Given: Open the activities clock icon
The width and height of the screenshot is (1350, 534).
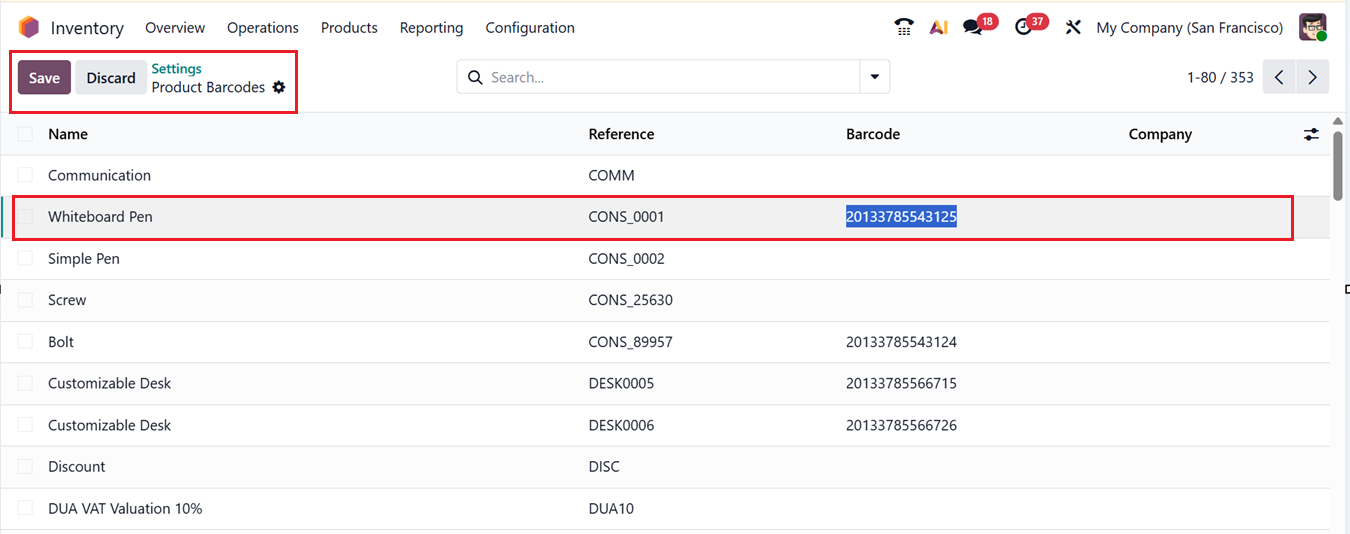Looking at the screenshot, I should click(x=1022, y=27).
